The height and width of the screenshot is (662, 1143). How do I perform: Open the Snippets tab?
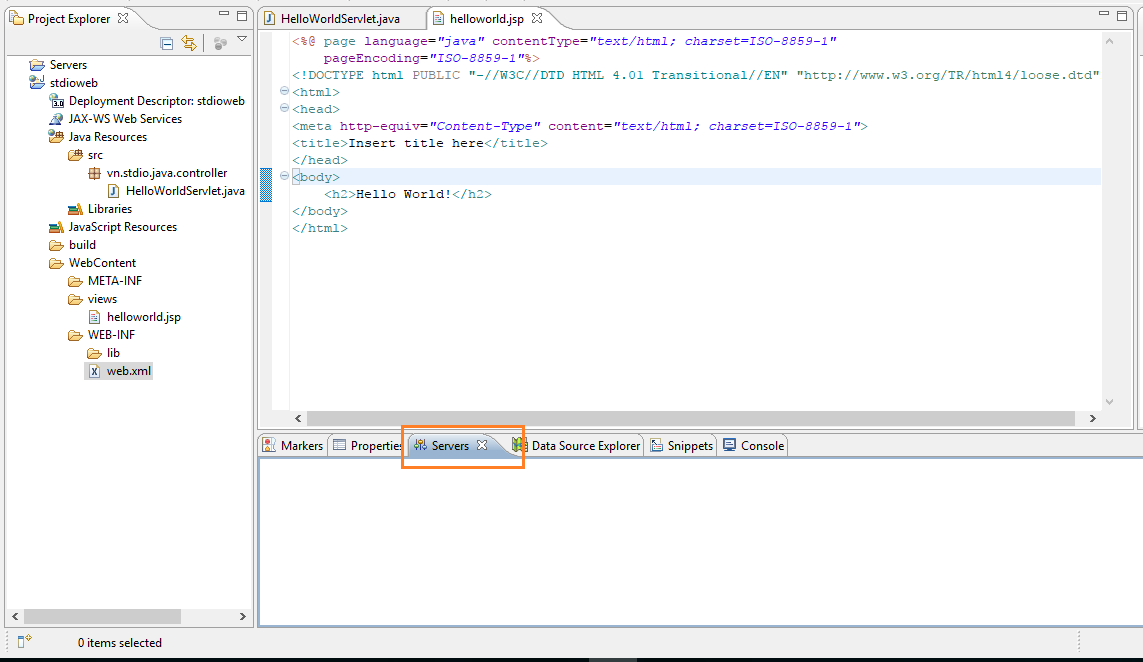[682, 445]
